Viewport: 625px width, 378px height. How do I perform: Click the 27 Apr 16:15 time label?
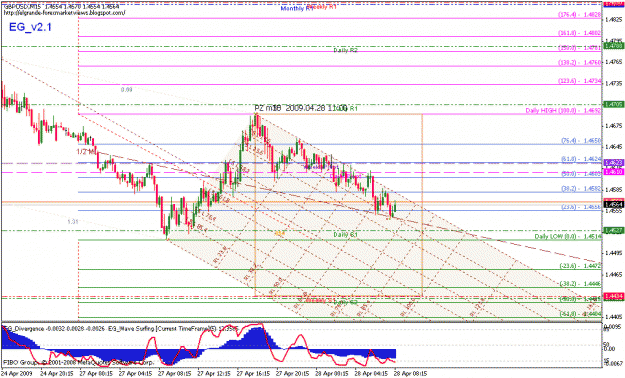(253, 374)
